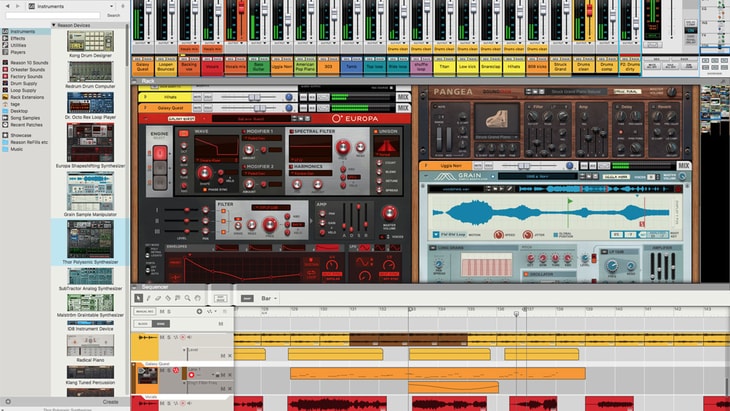The width and height of the screenshot is (730, 411).
Task: Select 808 kicks mixer channel label
Action: pos(537,68)
